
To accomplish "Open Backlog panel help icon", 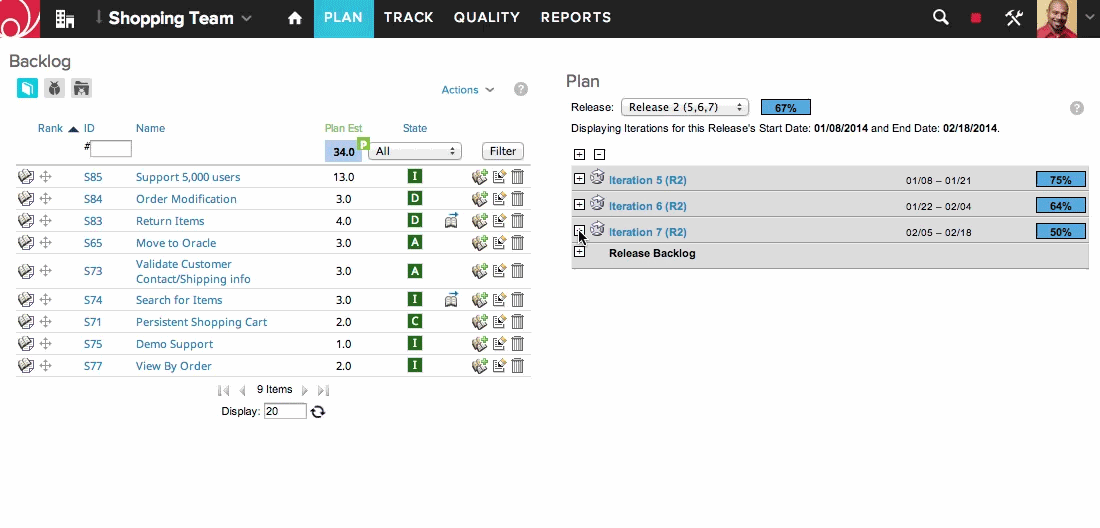I will click(x=521, y=89).
